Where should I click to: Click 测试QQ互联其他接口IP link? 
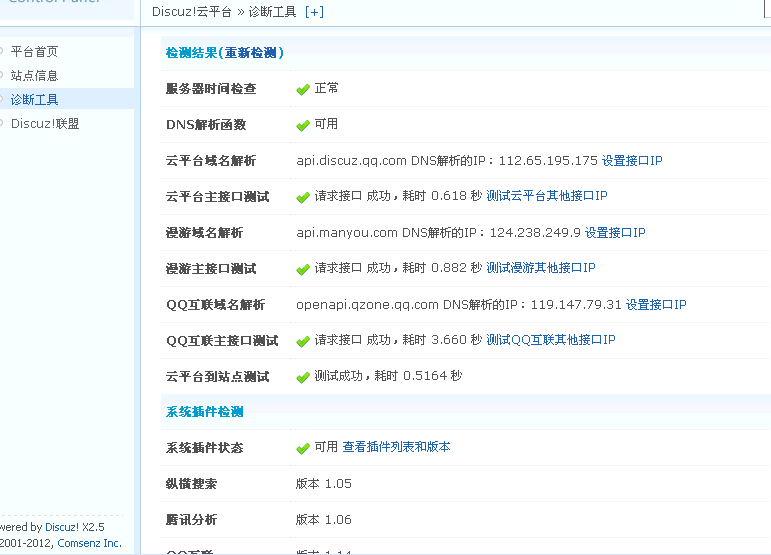tap(551, 340)
